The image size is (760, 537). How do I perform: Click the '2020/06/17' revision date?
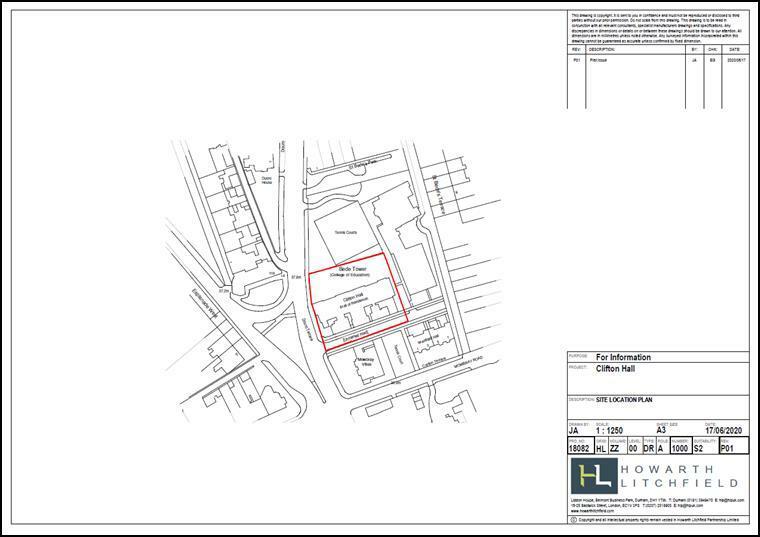736,61
